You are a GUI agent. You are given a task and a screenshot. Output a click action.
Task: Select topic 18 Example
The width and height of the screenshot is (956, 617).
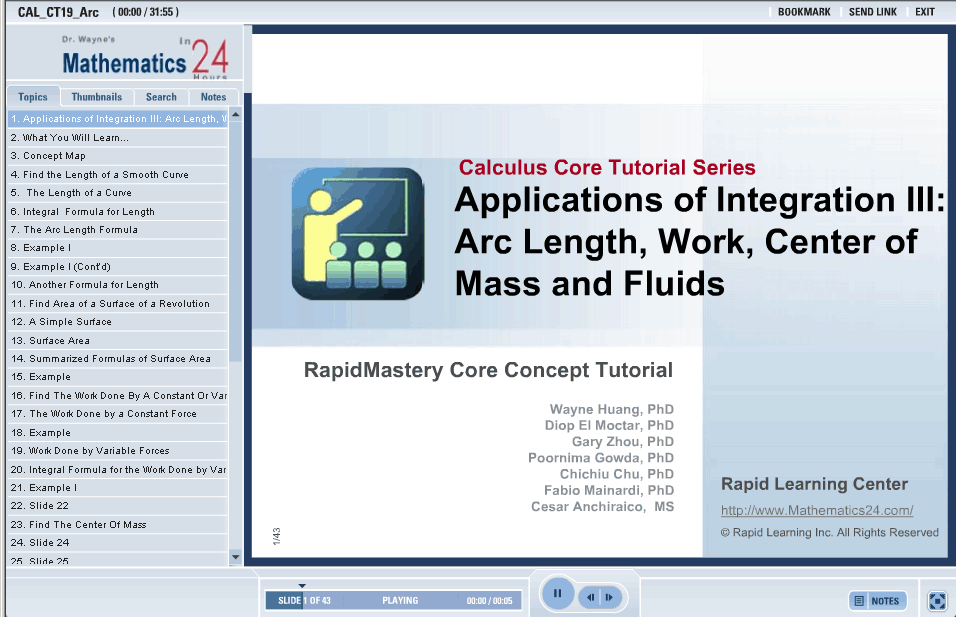[118, 432]
